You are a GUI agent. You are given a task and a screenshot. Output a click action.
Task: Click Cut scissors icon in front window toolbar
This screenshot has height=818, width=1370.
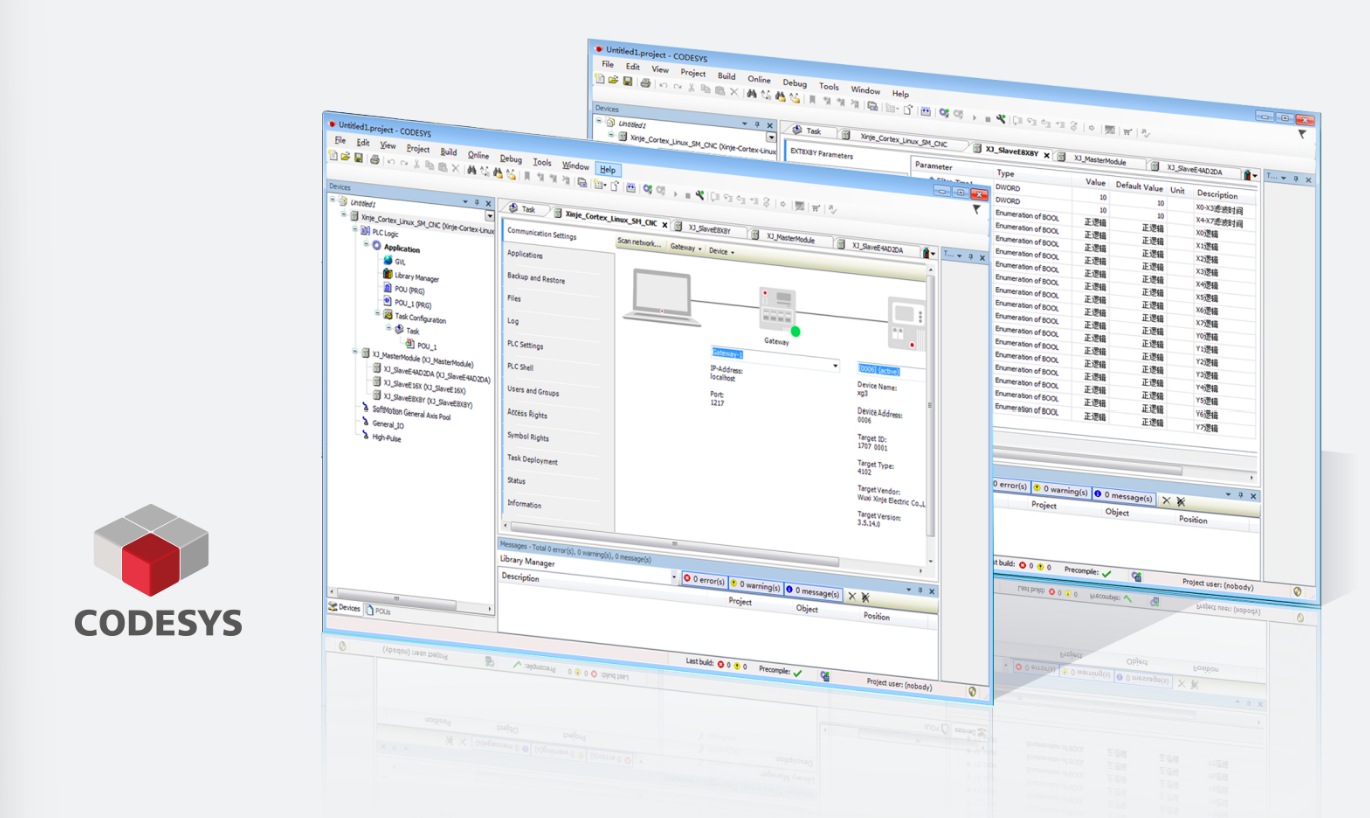[416, 165]
